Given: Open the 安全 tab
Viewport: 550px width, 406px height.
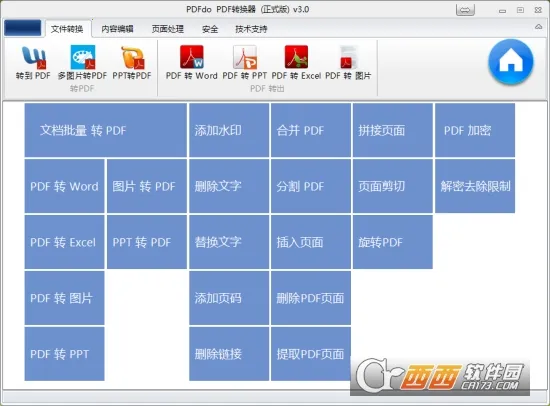Looking at the screenshot, I should point(210,29).
